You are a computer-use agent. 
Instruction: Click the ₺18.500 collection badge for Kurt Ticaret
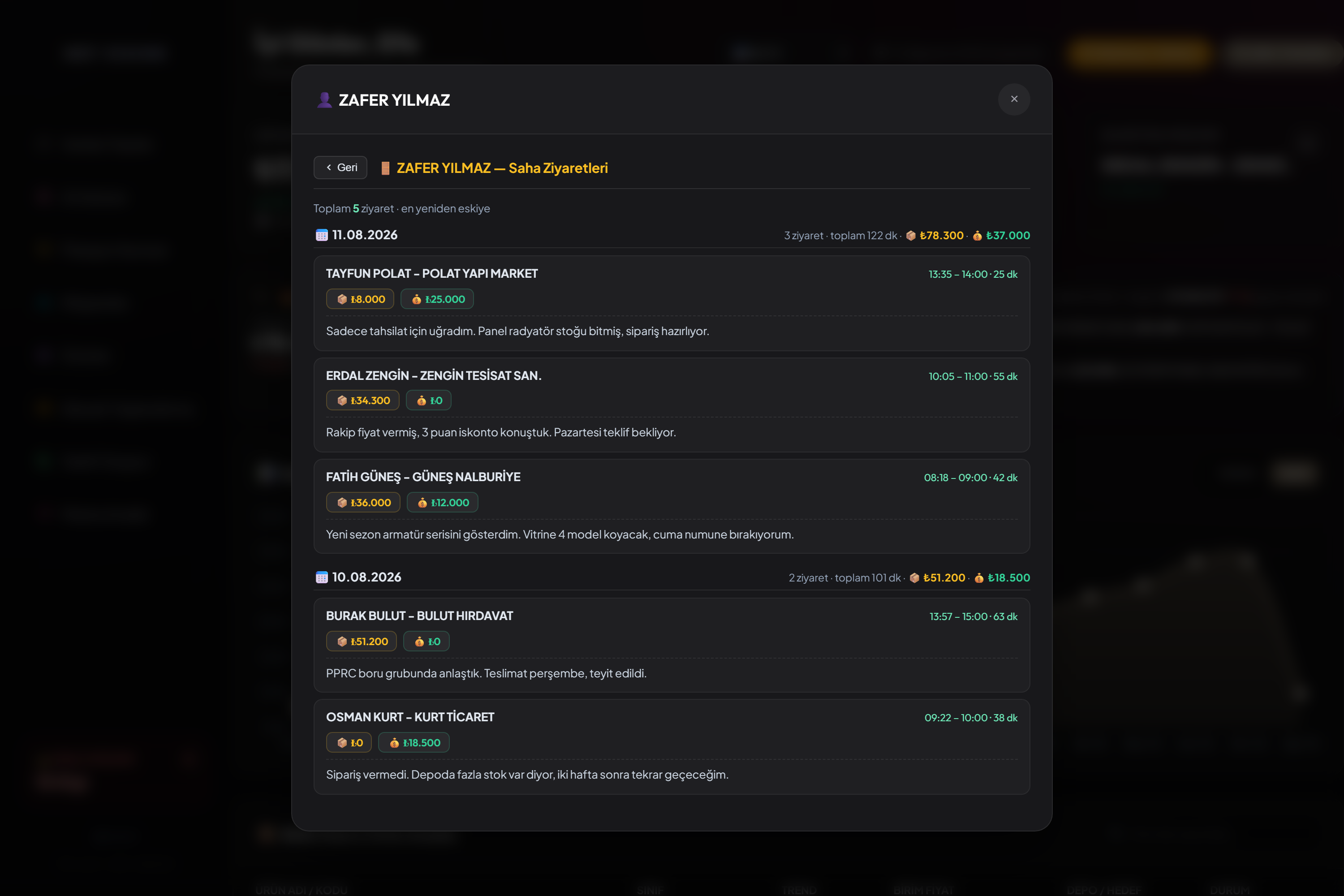click(x=414, y=742)
